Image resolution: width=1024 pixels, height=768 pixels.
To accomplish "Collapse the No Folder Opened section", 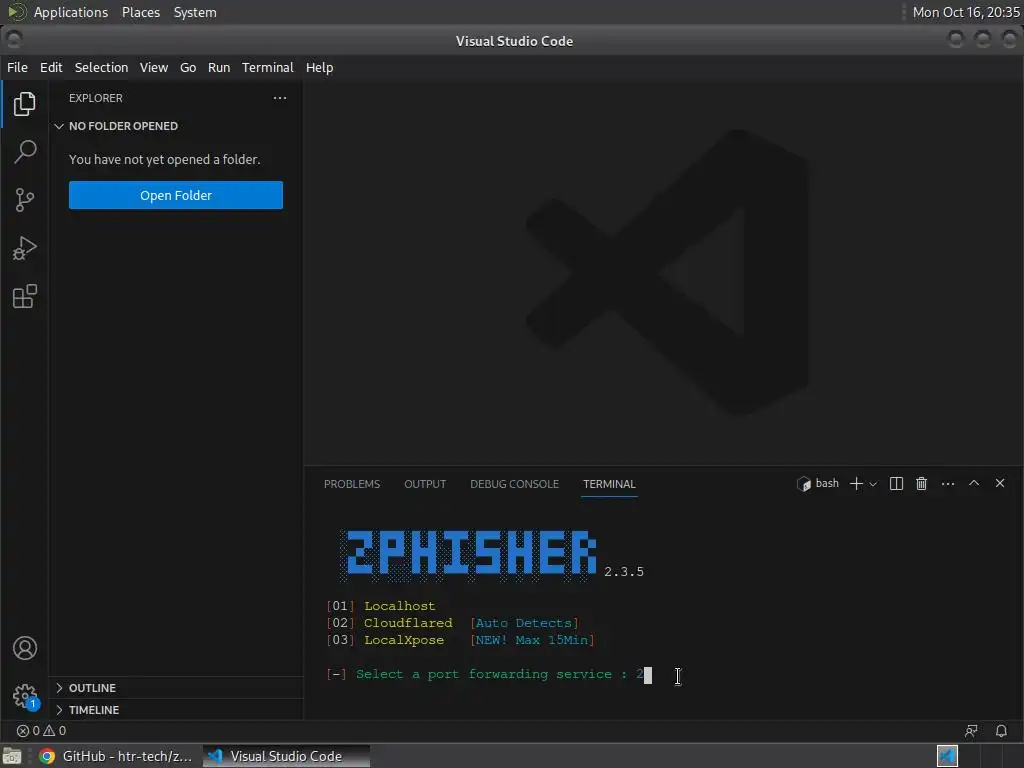I will click(x=175, y=126).
